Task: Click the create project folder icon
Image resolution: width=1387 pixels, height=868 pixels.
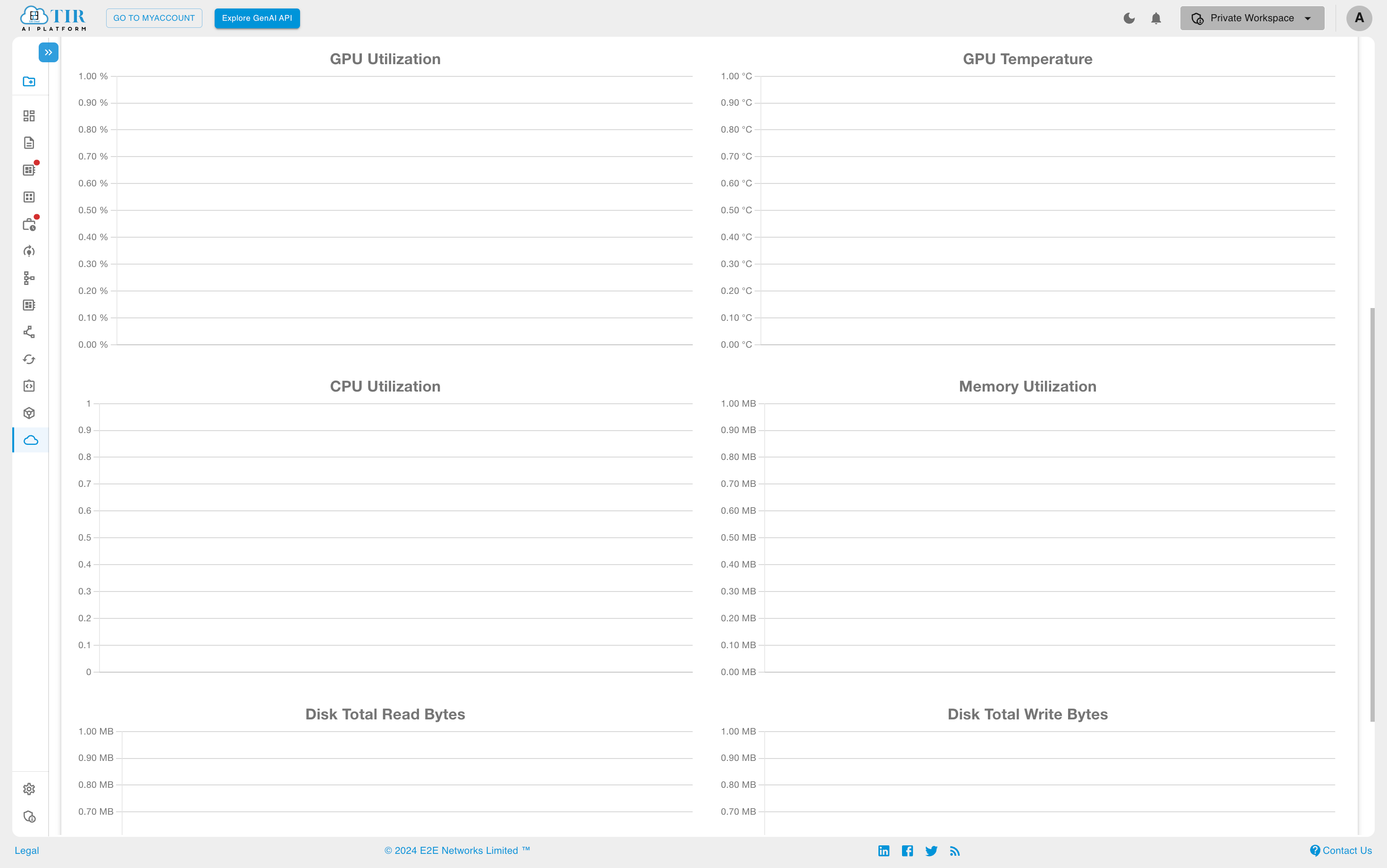Action: coord(29,82)
